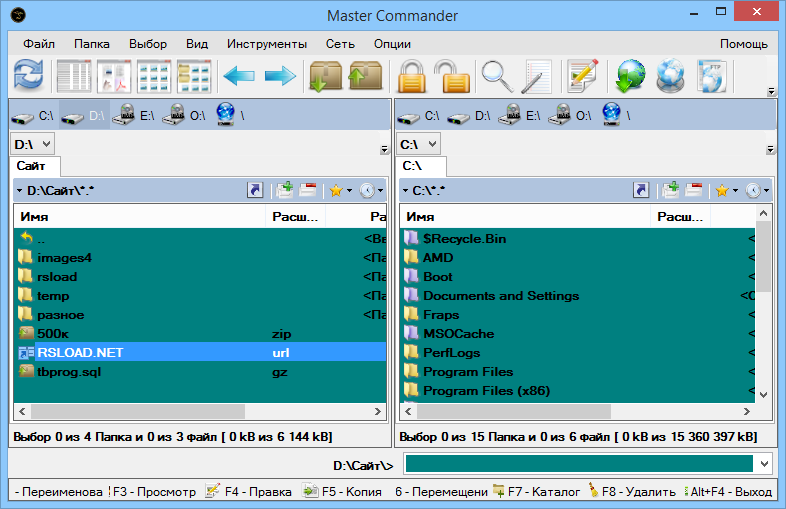Expand the D:\Сайт\*.* path arrow

[19, 191]
